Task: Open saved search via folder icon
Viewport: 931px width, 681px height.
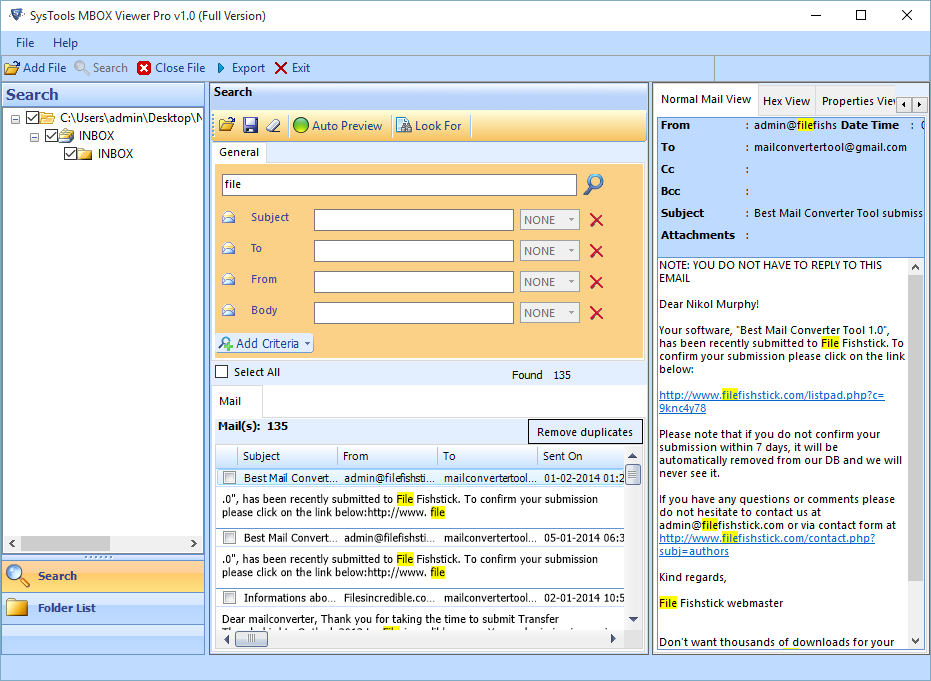Action: pos(227,125)
